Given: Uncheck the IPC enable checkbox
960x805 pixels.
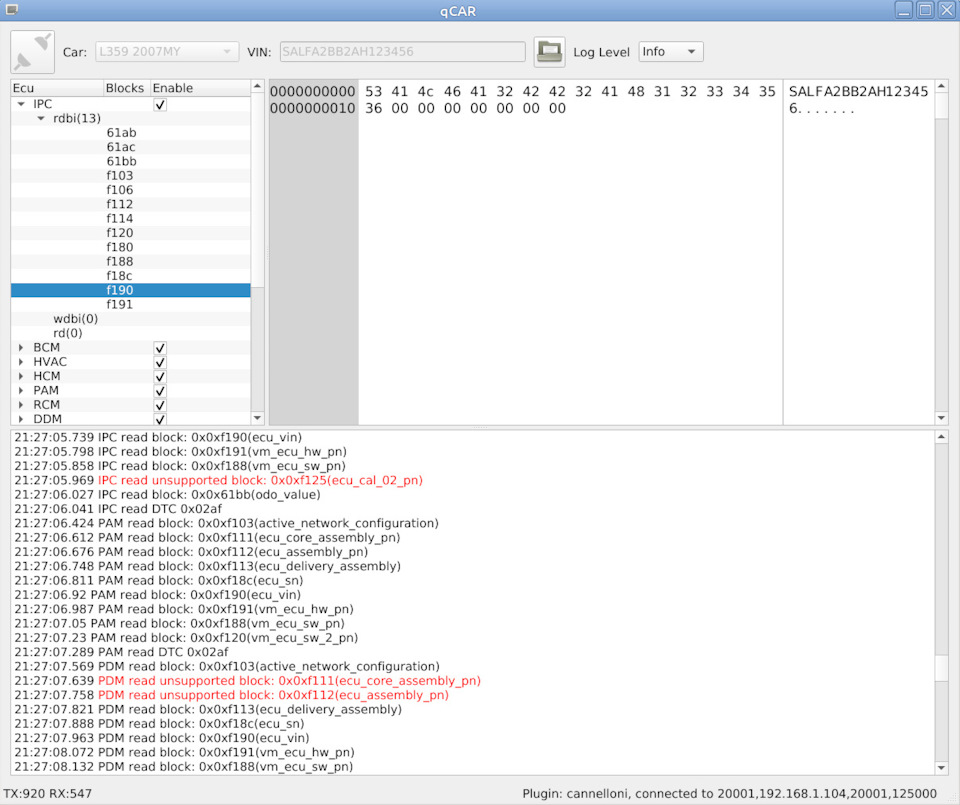Looking at the screenshot, I should tap(160, 104).
